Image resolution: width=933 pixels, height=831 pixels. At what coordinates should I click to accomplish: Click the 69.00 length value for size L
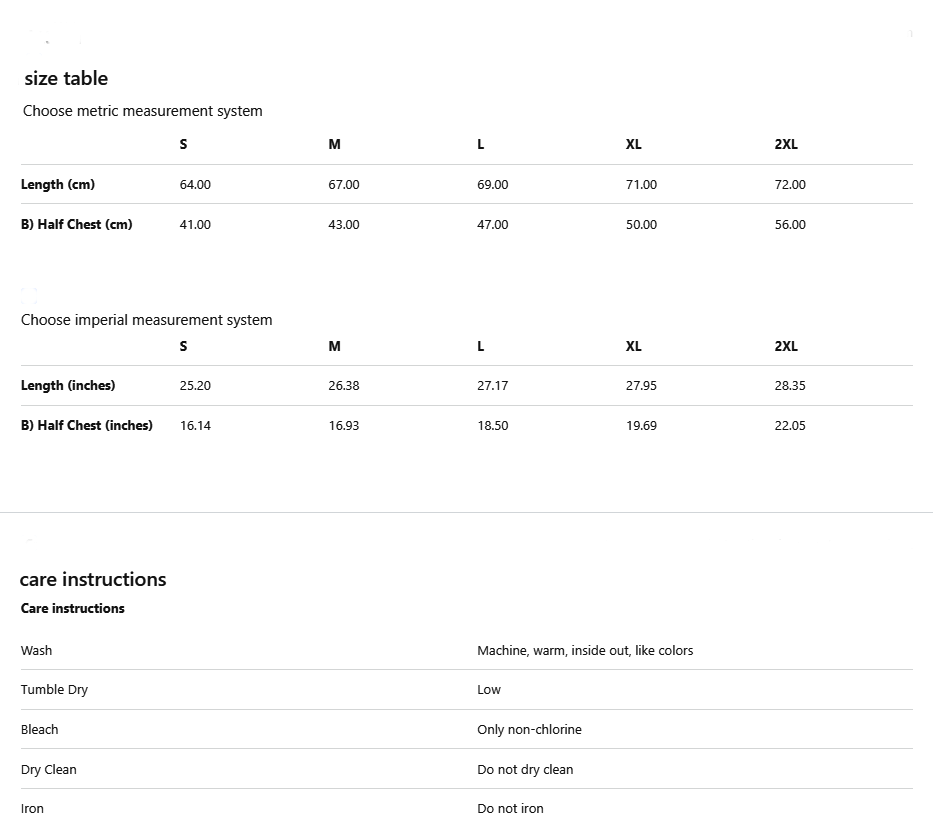493,184
